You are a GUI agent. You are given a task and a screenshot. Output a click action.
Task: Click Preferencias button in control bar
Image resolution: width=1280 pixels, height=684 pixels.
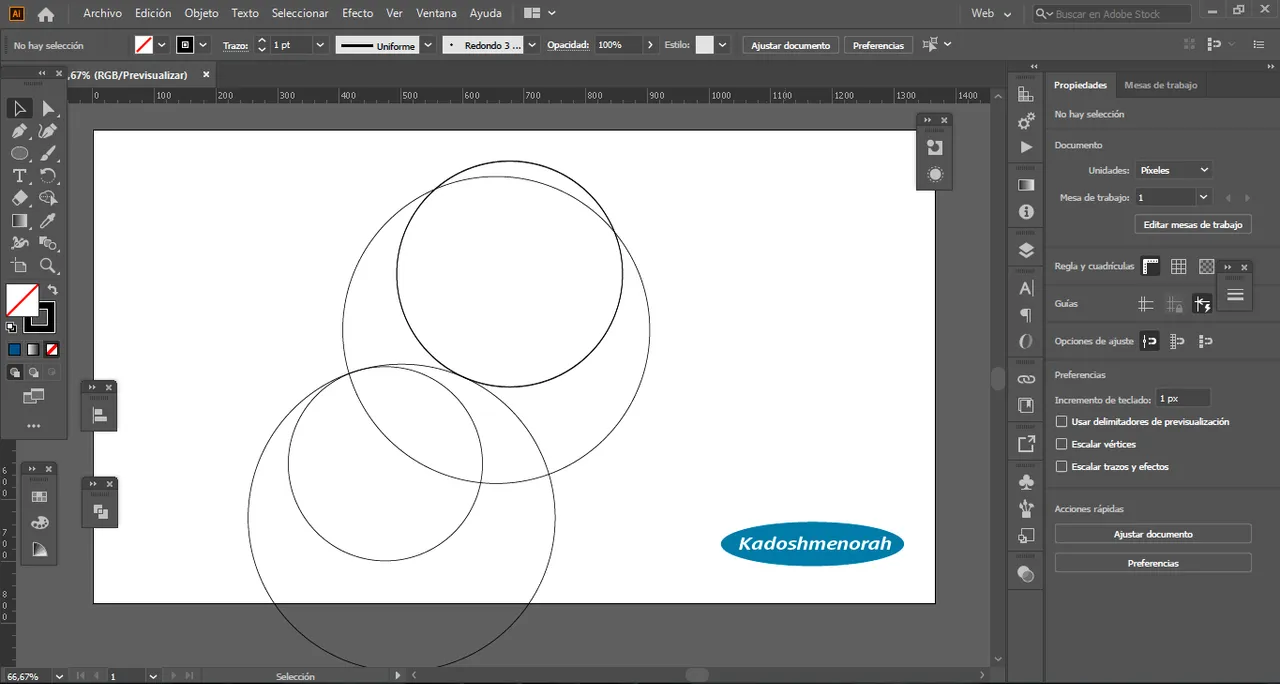coord(878,45)
